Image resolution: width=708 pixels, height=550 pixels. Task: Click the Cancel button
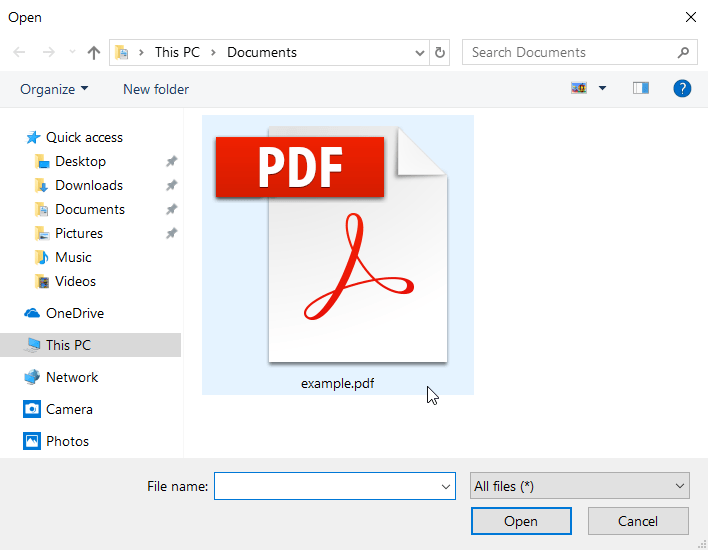(638, 521)
